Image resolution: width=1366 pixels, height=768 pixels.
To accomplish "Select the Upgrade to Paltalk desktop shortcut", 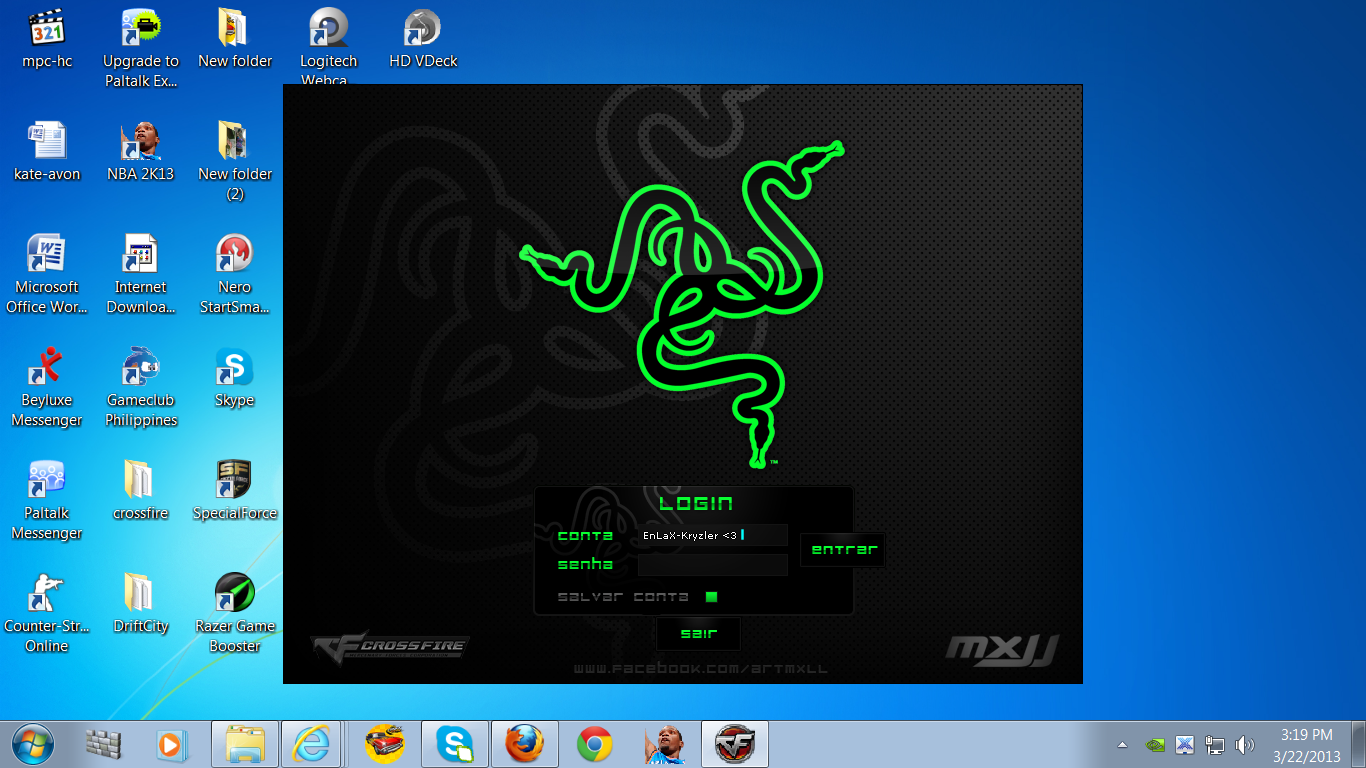I will (x=141, y=48).
